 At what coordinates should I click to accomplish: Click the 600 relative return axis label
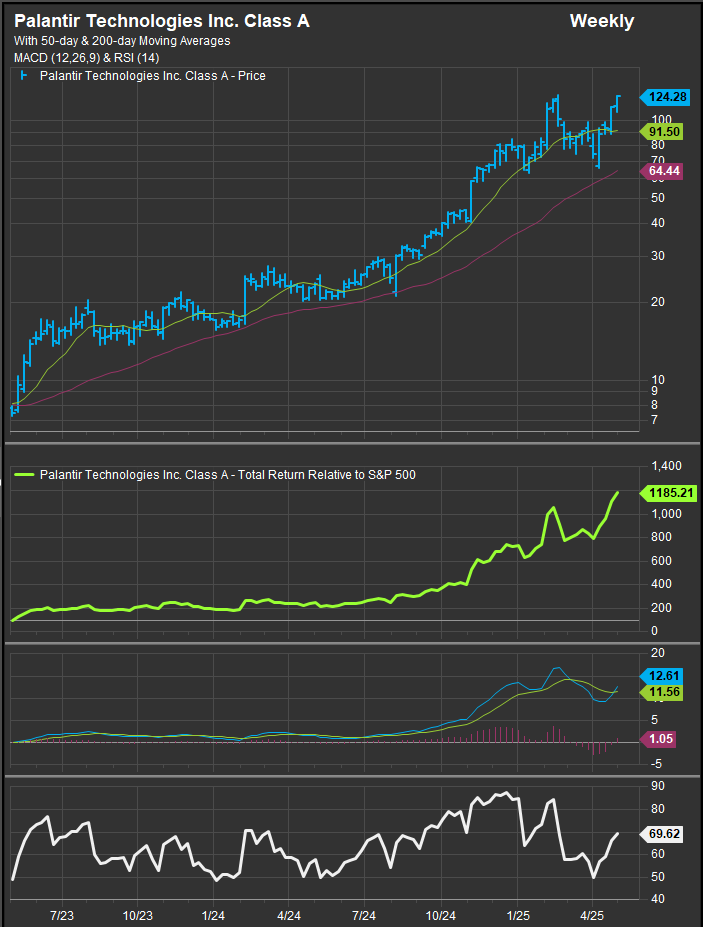662,560
